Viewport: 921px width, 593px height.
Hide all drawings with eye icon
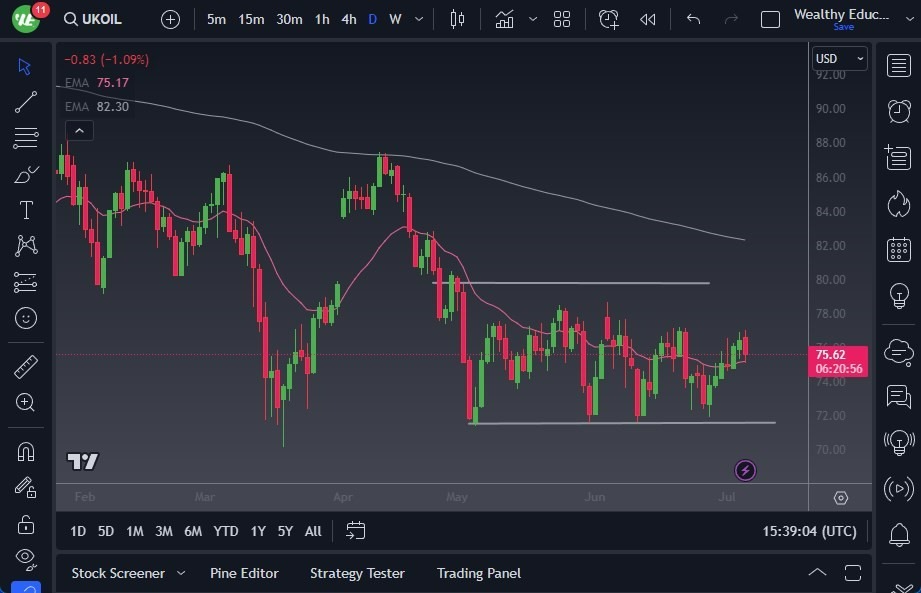26,557
